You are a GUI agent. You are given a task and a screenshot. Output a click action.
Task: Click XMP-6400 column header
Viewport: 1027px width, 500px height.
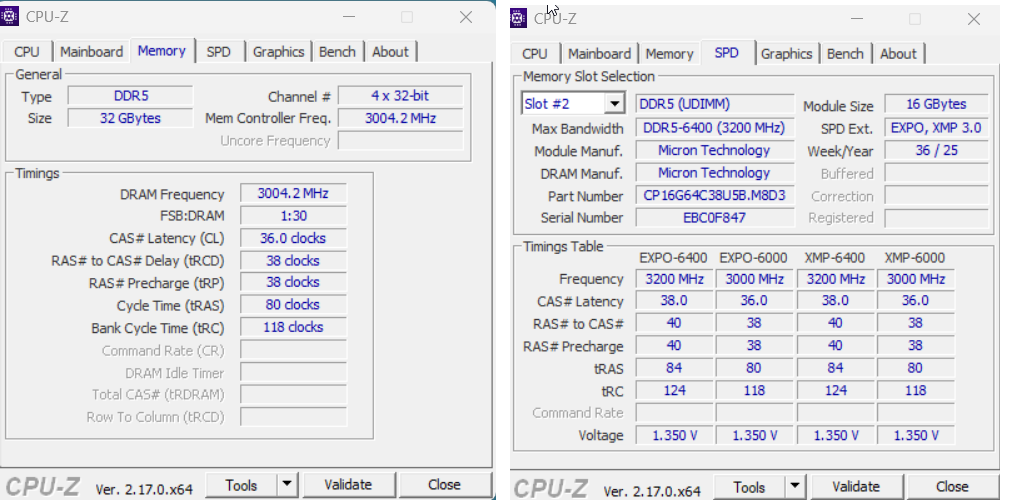834,258
